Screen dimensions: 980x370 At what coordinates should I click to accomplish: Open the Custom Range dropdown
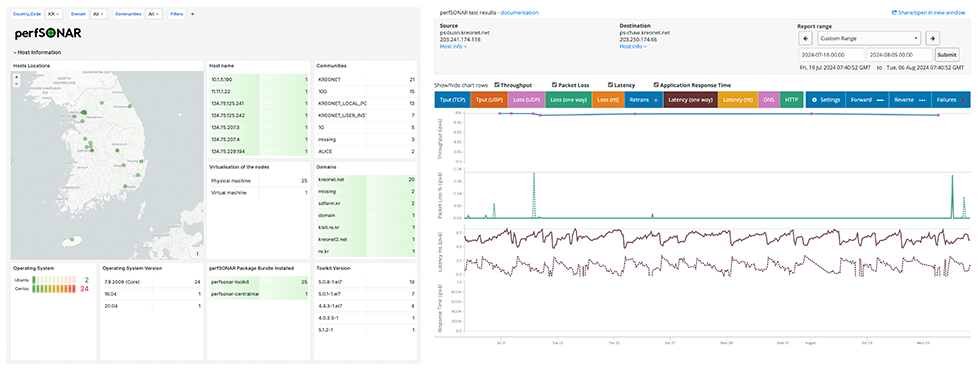(869, 38)
